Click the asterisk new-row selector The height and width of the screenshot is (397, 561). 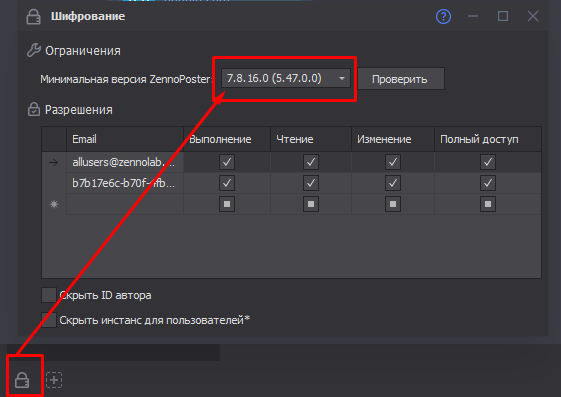[x=54, y=204]
